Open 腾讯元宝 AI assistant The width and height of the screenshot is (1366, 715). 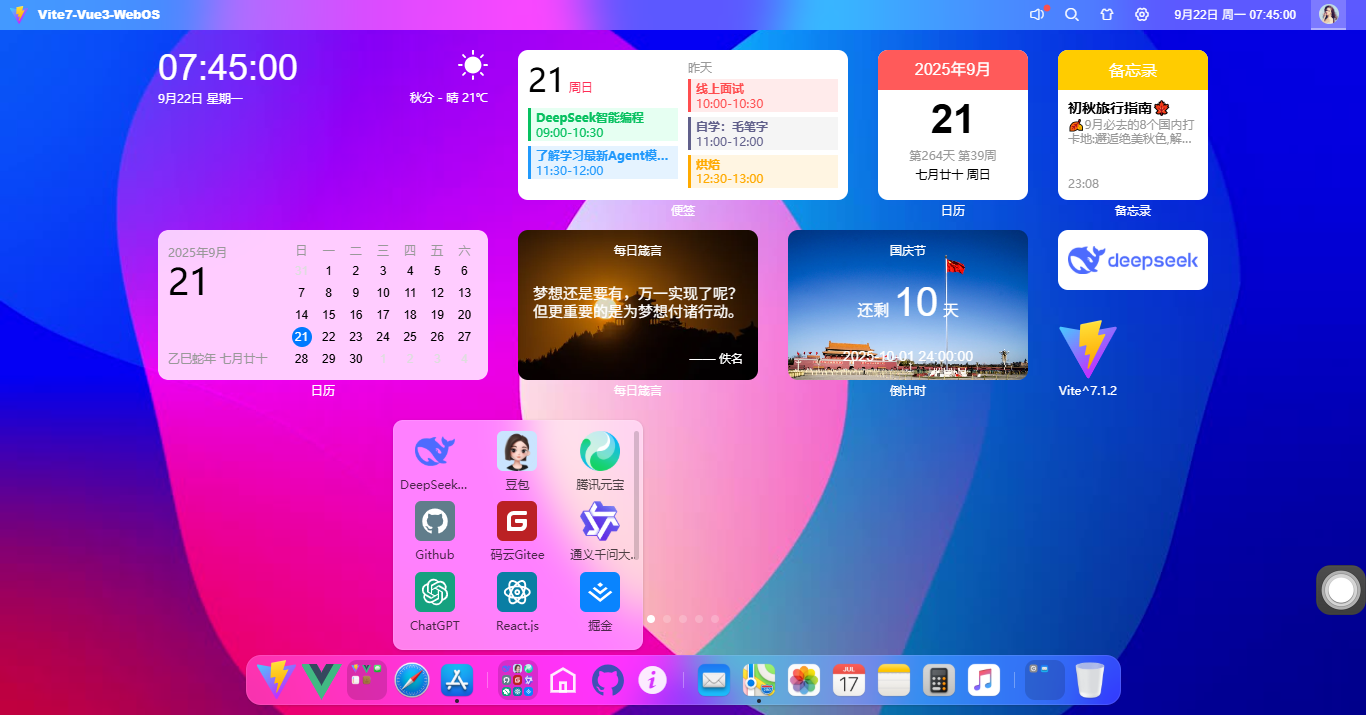click(x=599, y=453)
